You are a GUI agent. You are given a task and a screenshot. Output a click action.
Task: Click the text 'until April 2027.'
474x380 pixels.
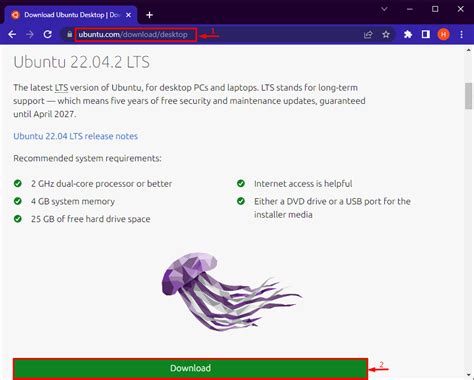tap(45, 114)
